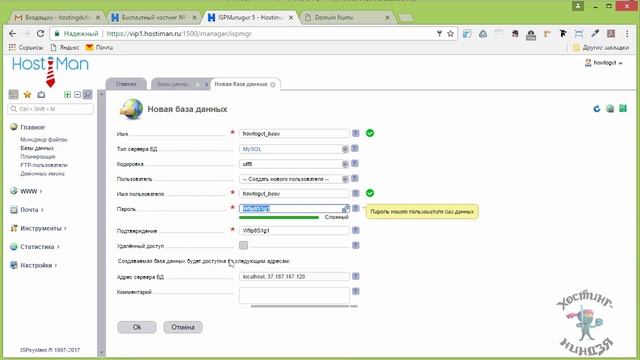This screenshot has height=360, width=640.
Task: Click the browser address bar
Action: tap(253, 33)
